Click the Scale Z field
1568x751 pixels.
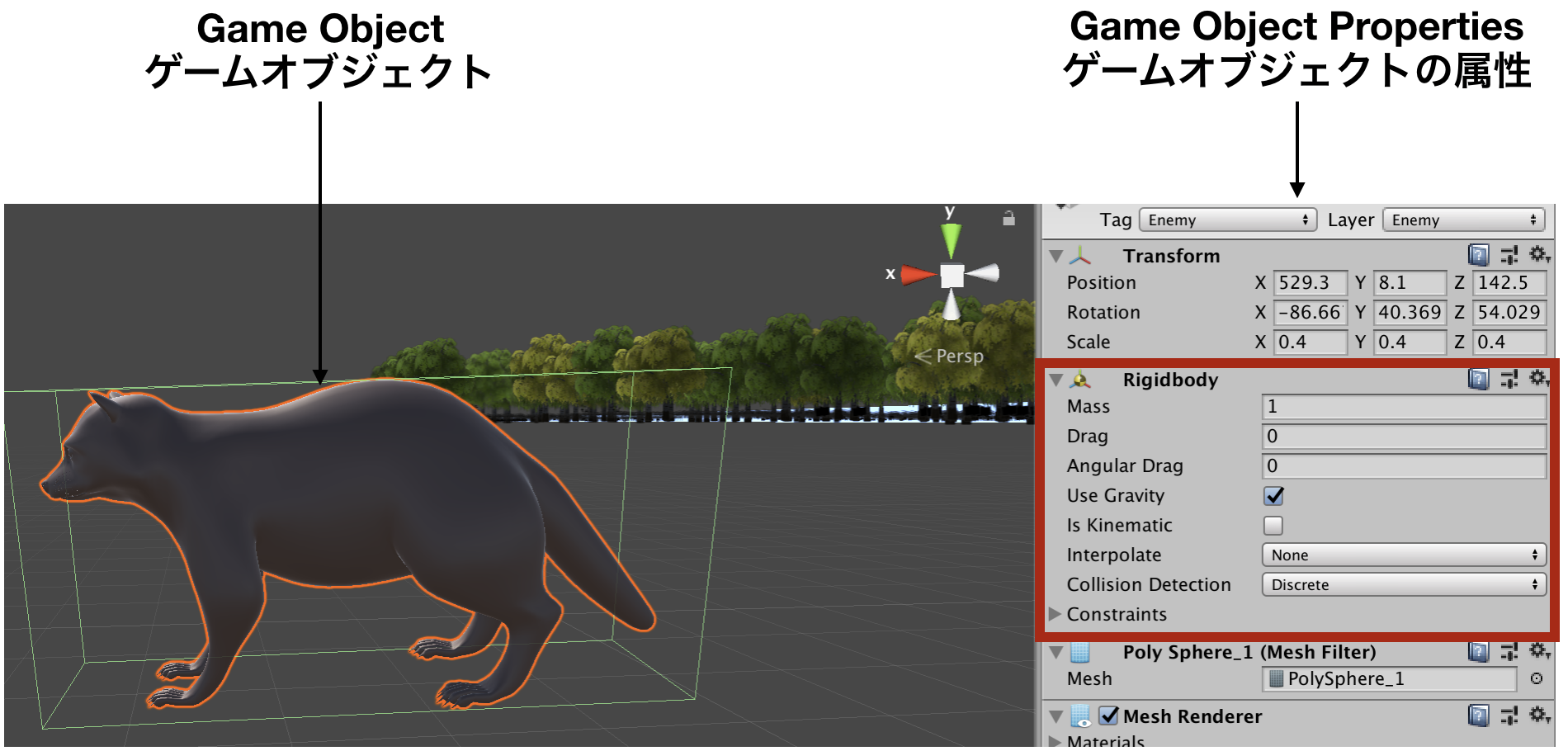(x=1509, y=342)
